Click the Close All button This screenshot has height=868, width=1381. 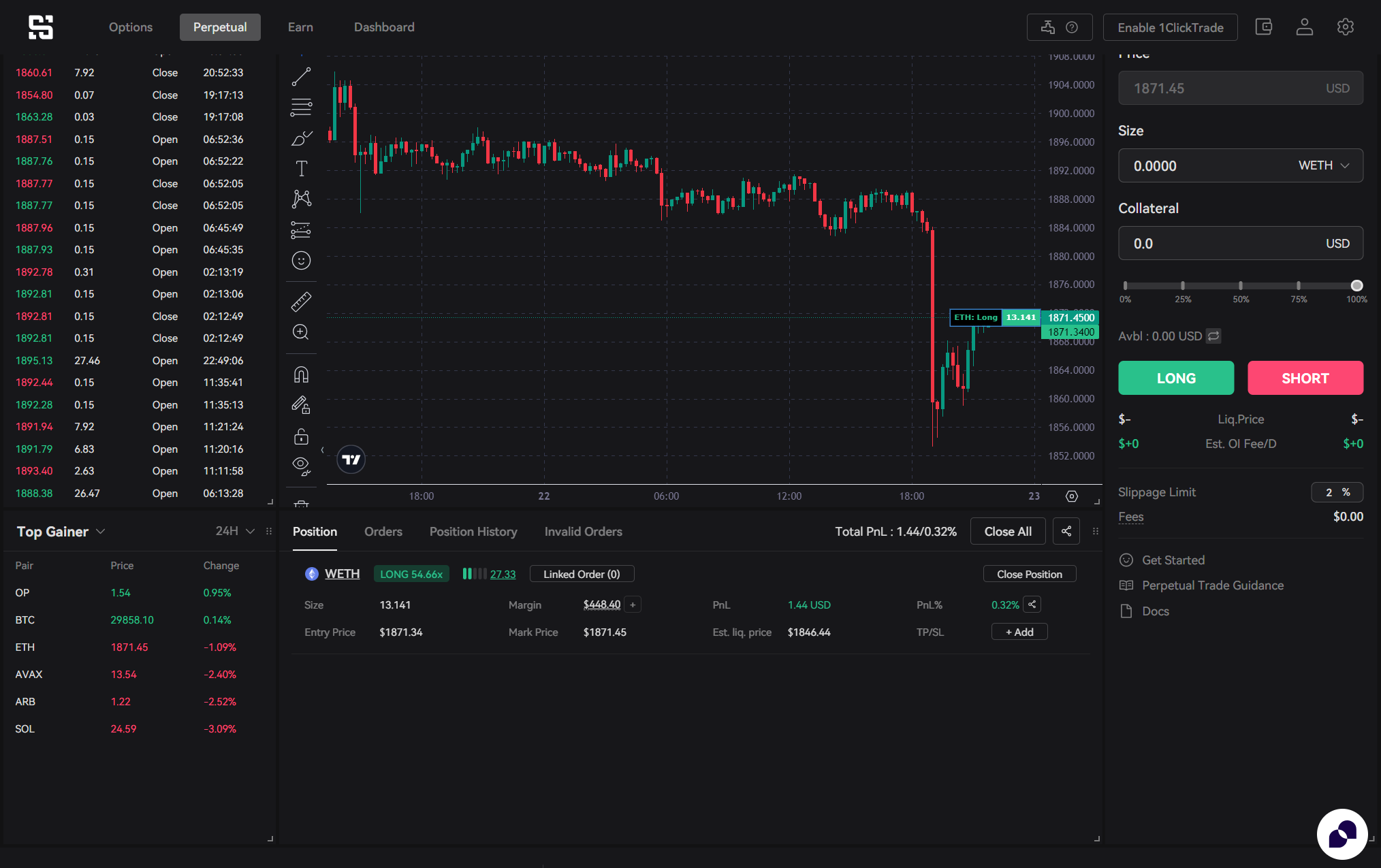1008,532
